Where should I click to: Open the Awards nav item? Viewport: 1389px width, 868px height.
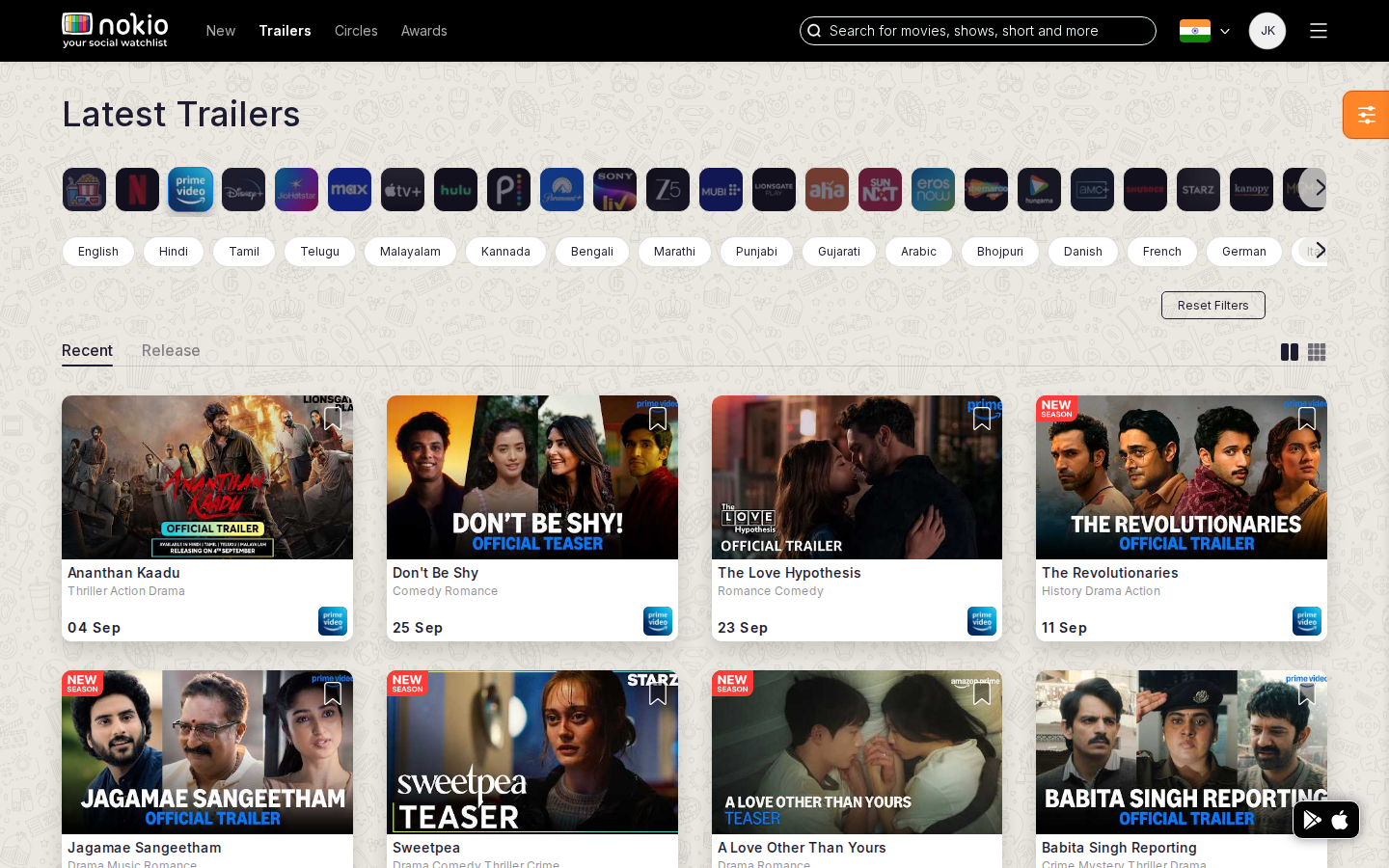[x=424, y=31]
